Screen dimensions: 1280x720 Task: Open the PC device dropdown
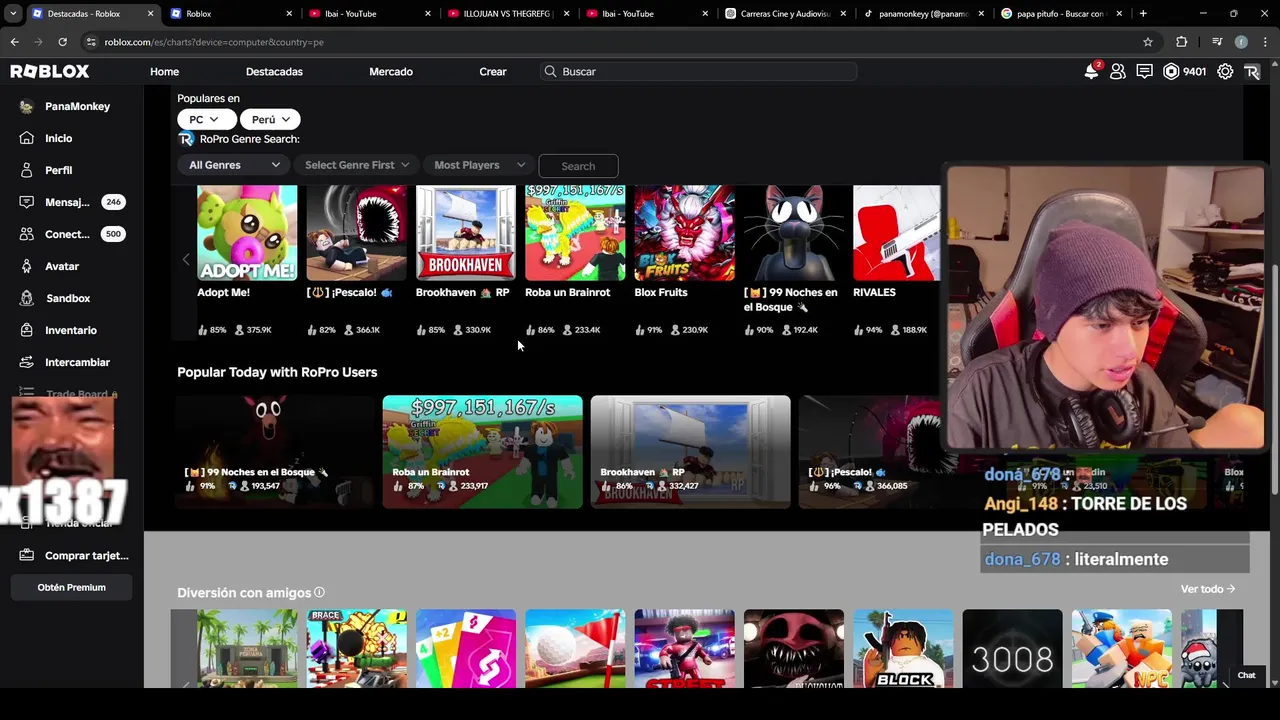tap(206, 119)
